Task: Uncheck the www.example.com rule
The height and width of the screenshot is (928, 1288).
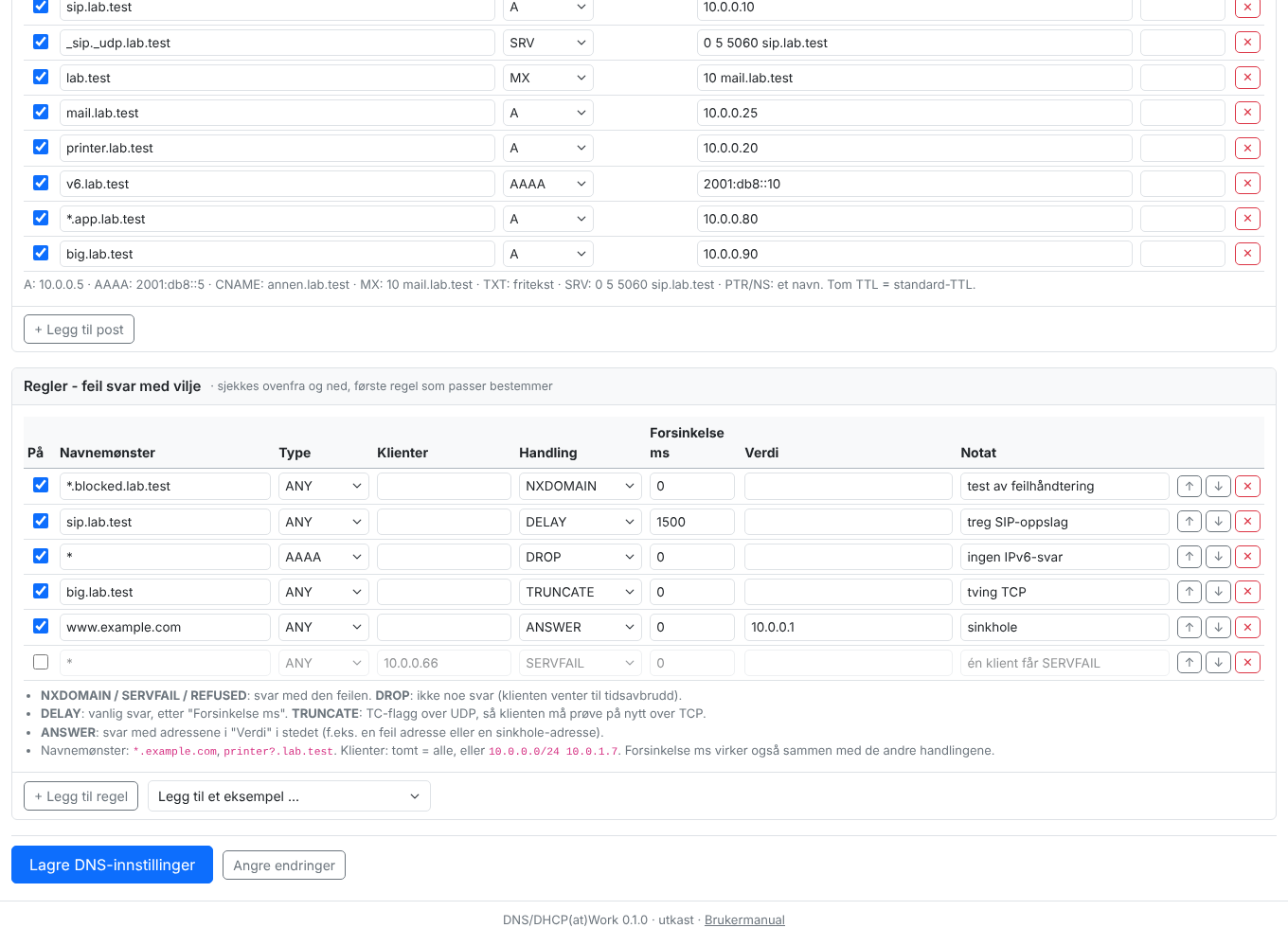Action: tap(41, 626)
